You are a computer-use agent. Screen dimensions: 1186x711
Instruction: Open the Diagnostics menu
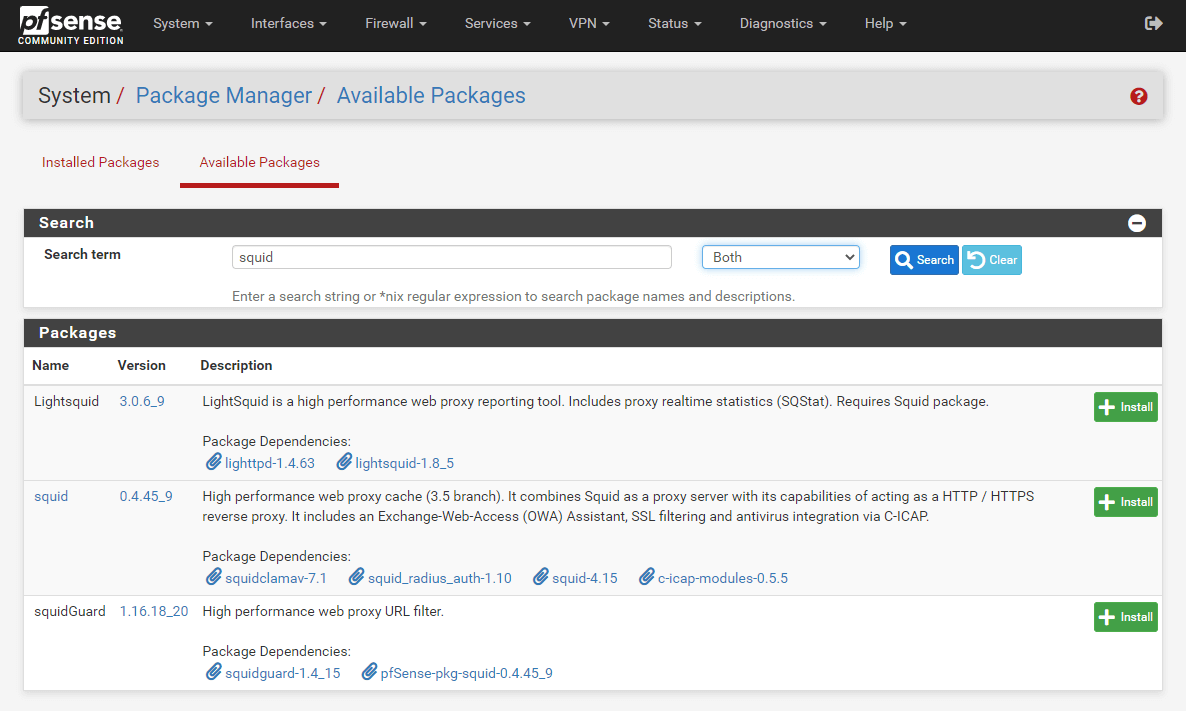(783, 23)
